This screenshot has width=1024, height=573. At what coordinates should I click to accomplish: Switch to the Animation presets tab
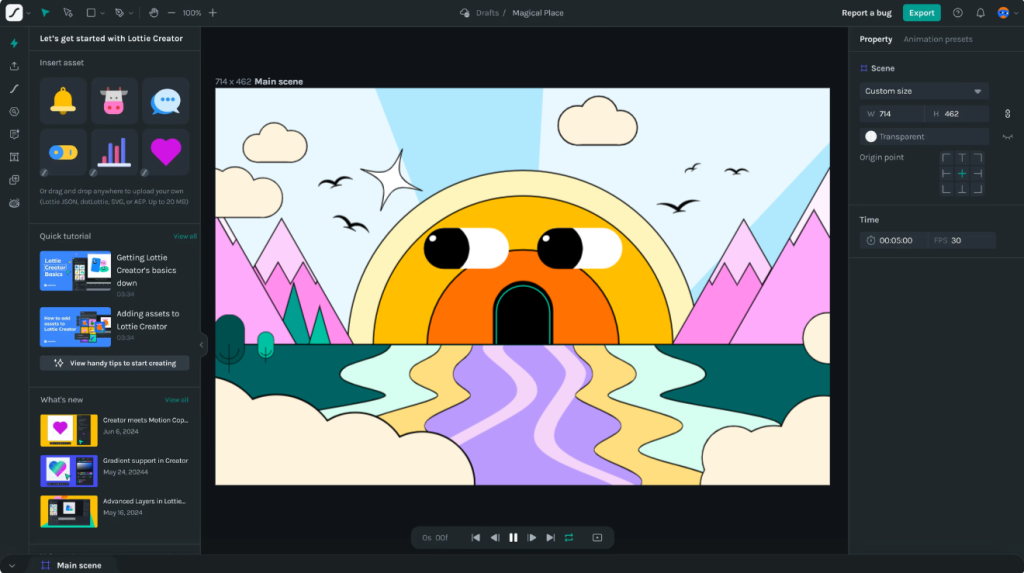[x=937, y=39]
